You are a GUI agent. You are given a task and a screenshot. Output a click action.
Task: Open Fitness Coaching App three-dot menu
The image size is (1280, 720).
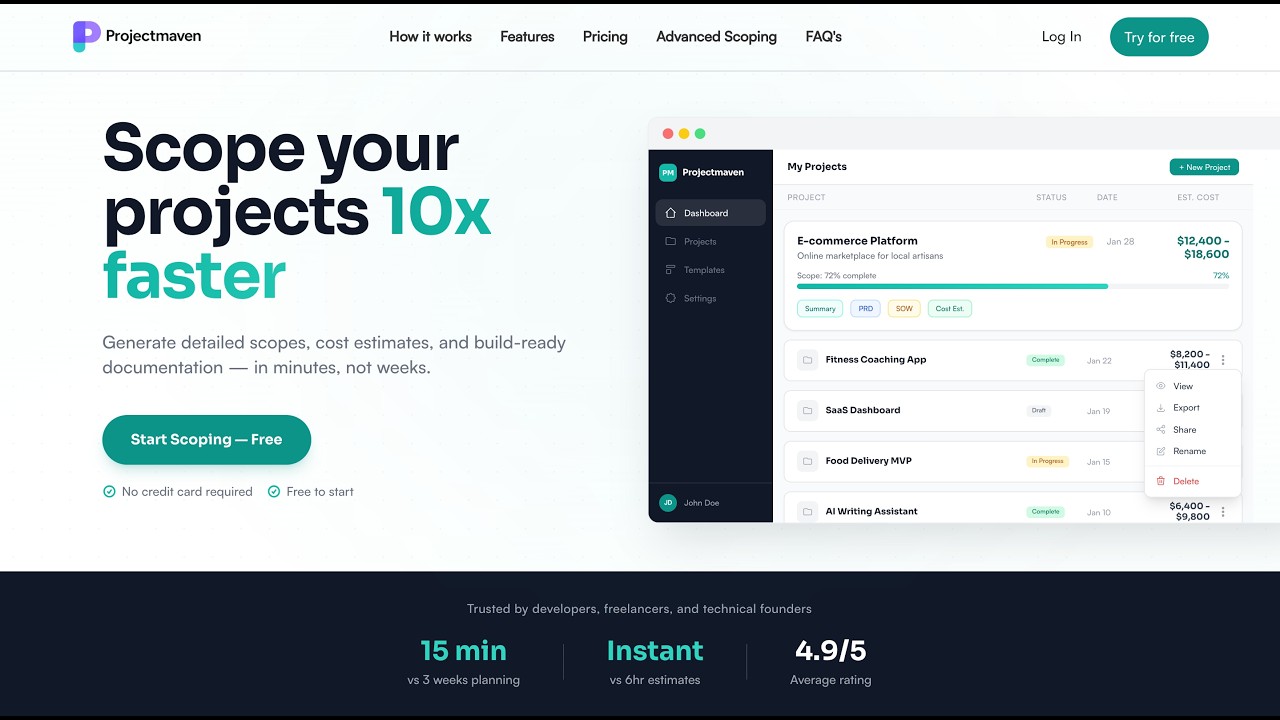(x=1223, y=360)
